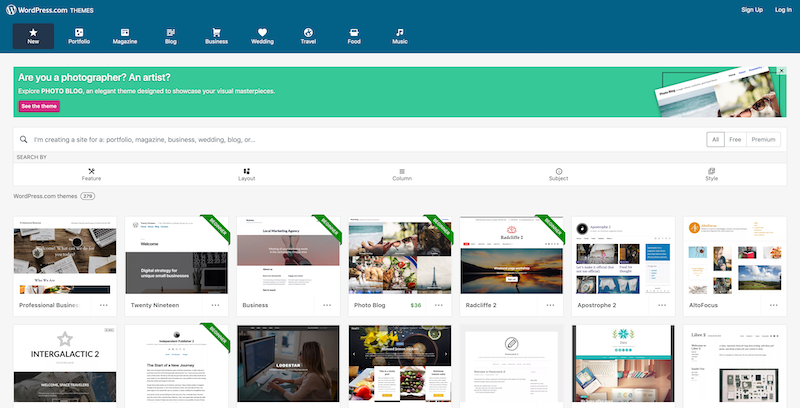Click the WordPress.com logo icon

click(11, 10)
